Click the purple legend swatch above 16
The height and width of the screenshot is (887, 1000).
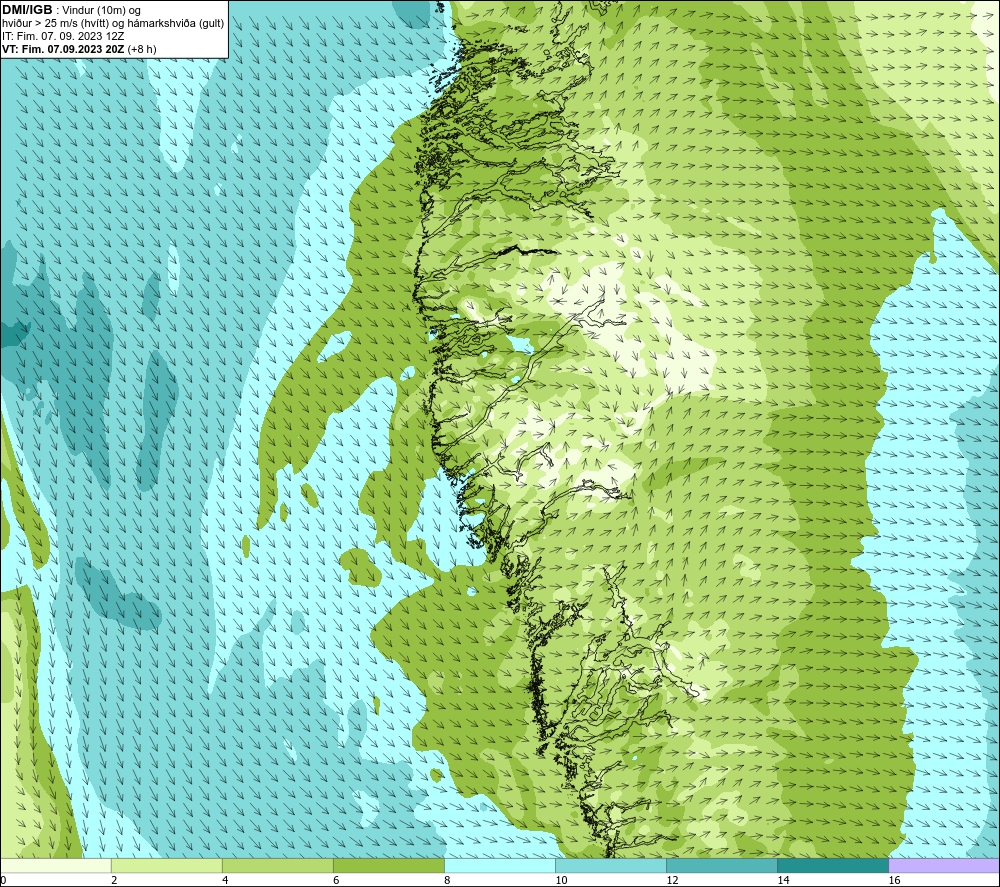[x=944, y=866]
